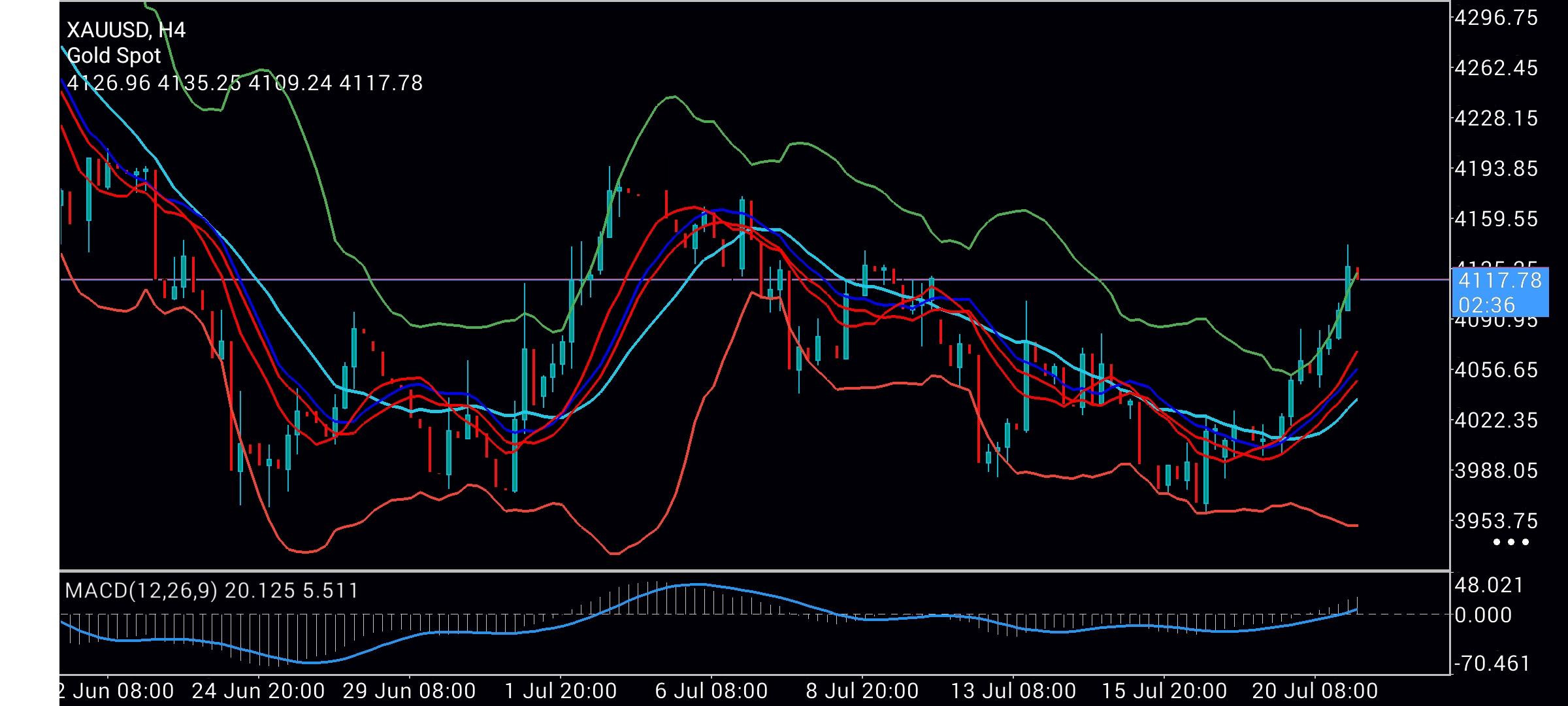The width and height of the screenshot is (1568, 706).
Task: Click the 4159.55 price axis label
Action: pyautogui.click(x=1495, y=219)
